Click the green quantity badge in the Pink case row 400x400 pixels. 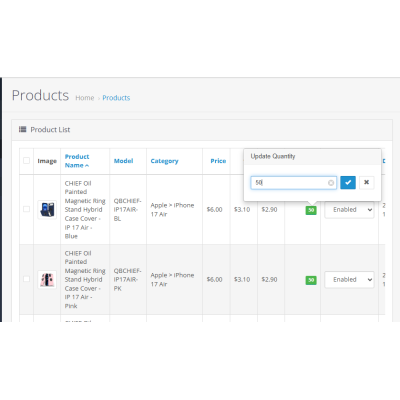(311, 280)
